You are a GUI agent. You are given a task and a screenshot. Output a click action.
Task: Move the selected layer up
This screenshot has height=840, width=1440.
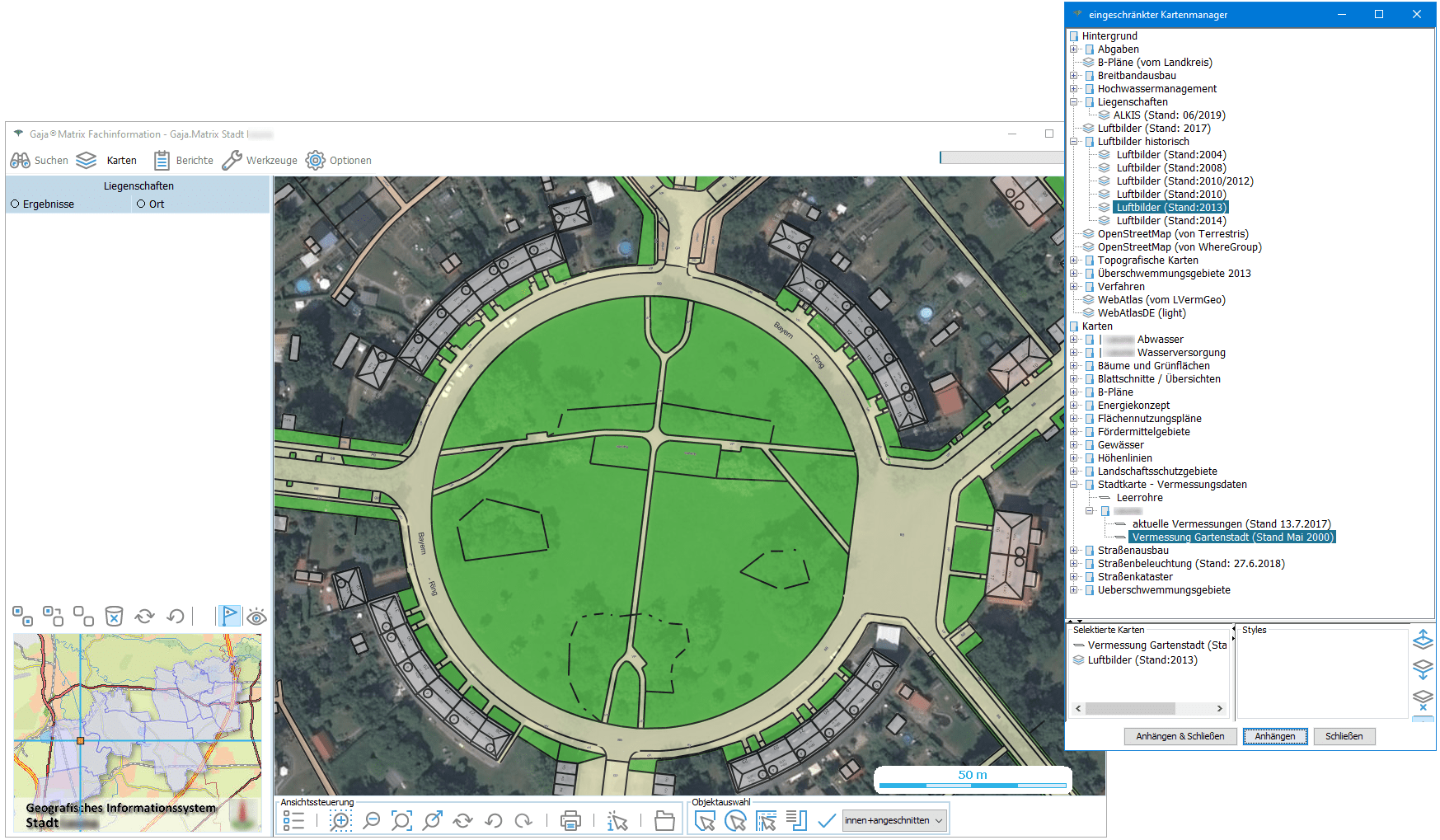point(1423,640)
